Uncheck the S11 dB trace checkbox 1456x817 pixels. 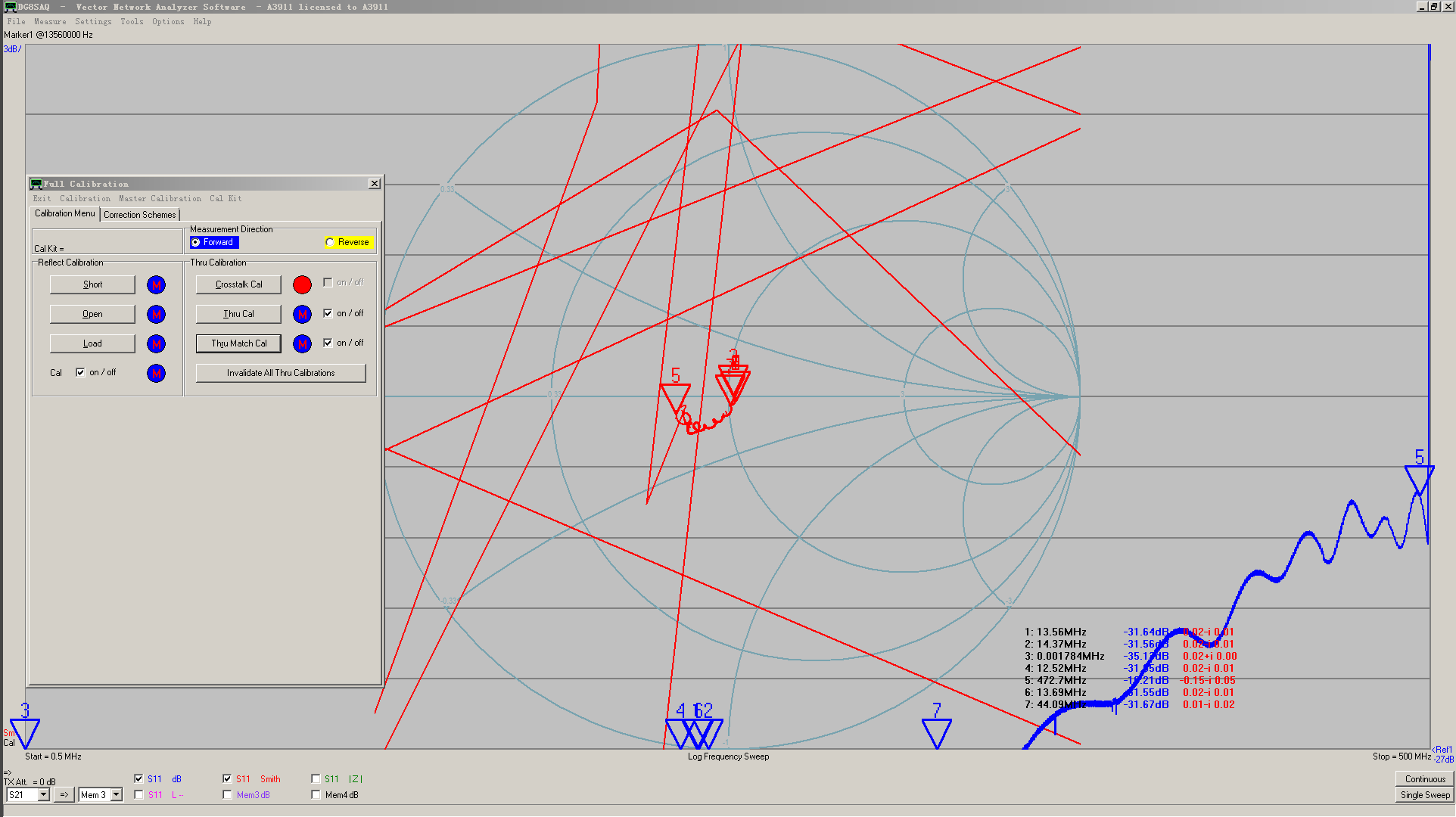click(x=138, y=778)
